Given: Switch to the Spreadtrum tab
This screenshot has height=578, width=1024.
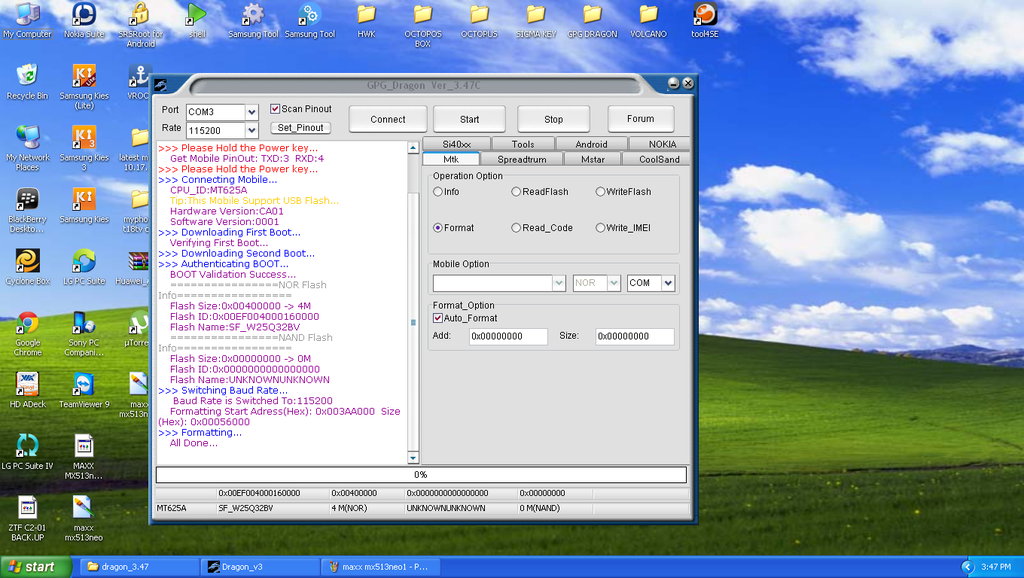Looking at the screenshot, I should click(x=521, y=158).
